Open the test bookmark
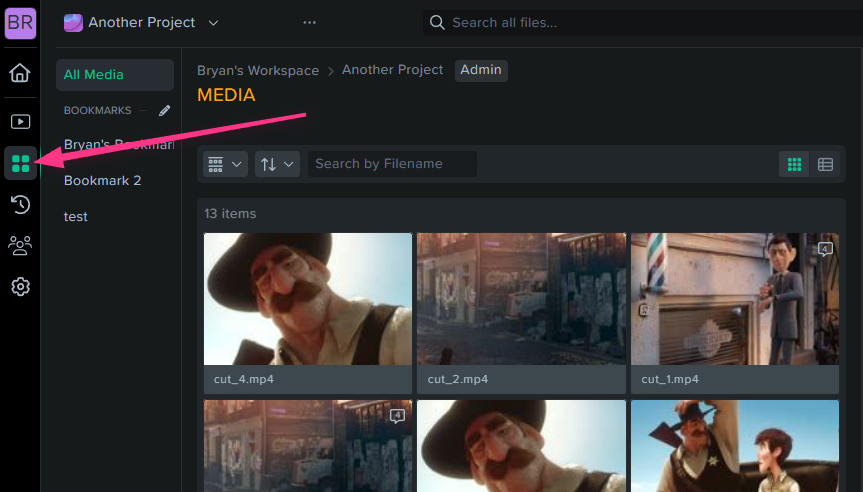The height and width of the screenshot is (492, 863). (75, 217)
